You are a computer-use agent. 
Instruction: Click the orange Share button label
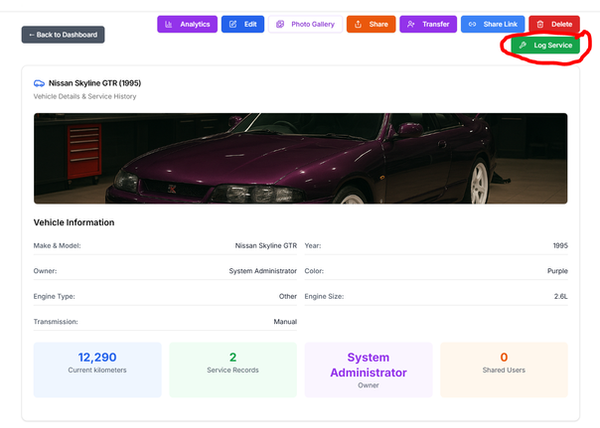pyautogui.click(x=378, y=24)
